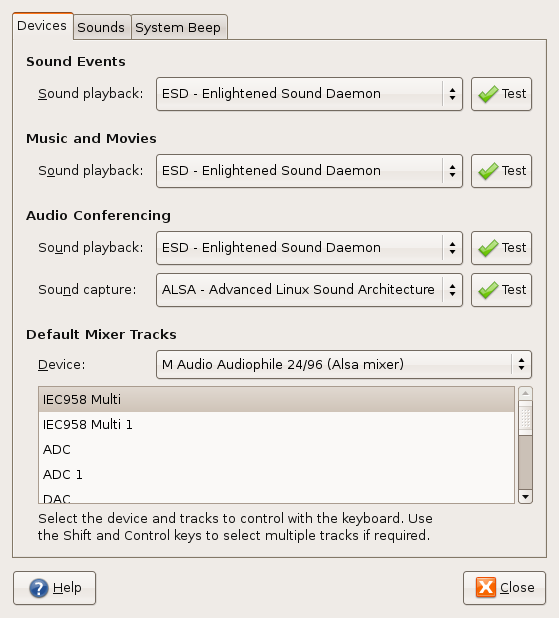The height and width of the screenshot is (618, 559).
Task: Test the Sound capture device
Action: [x=501, y=290]
